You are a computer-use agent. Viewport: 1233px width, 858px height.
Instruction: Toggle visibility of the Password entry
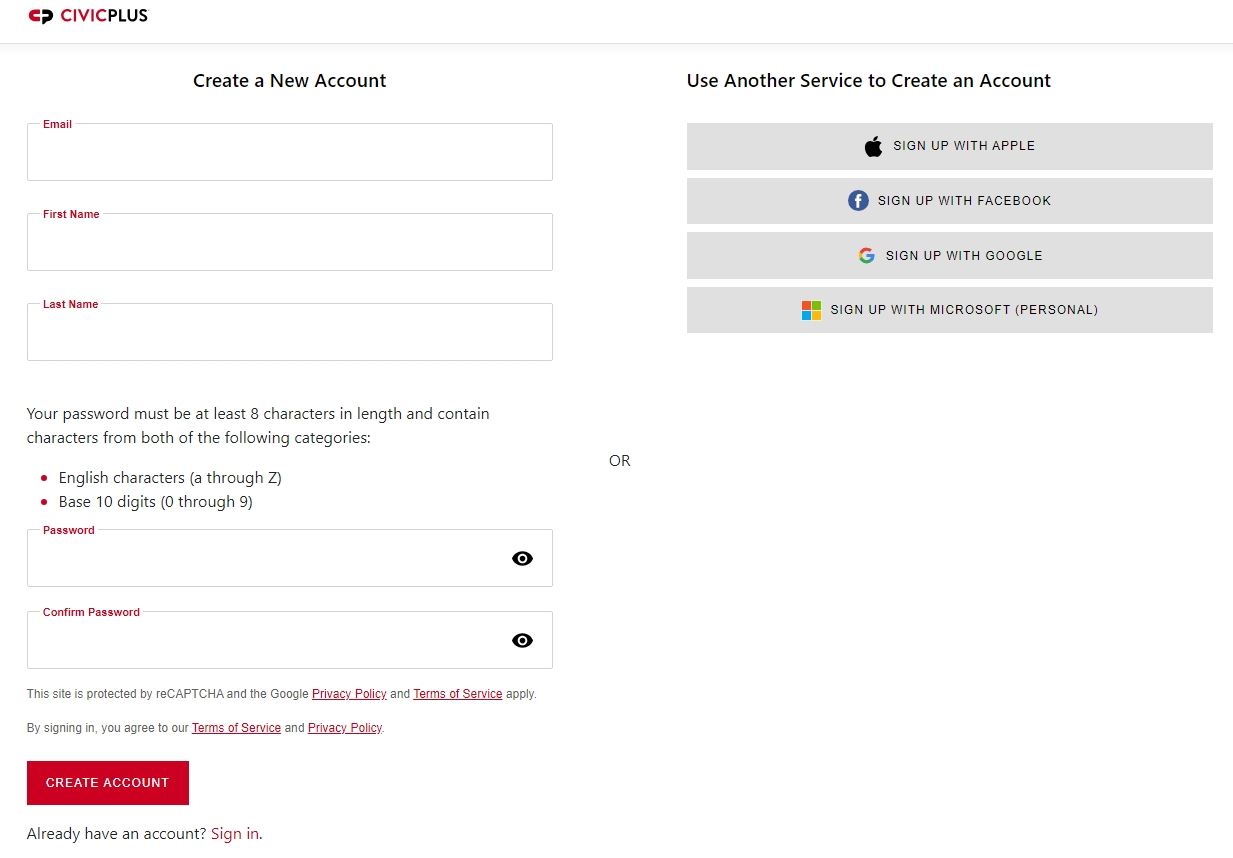point(522,558)
